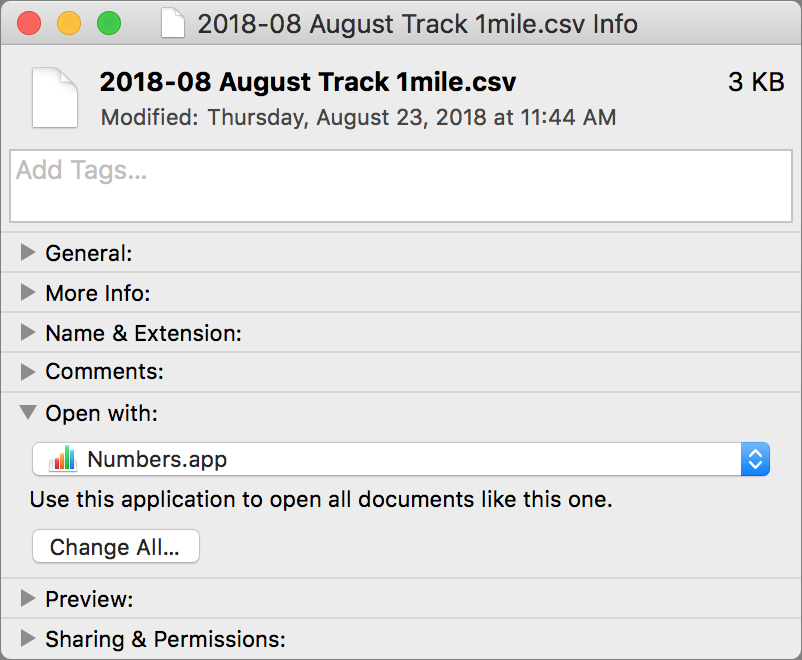802x660 pixels.
Task: Close the Info window with red button
Action: (29, 24)
